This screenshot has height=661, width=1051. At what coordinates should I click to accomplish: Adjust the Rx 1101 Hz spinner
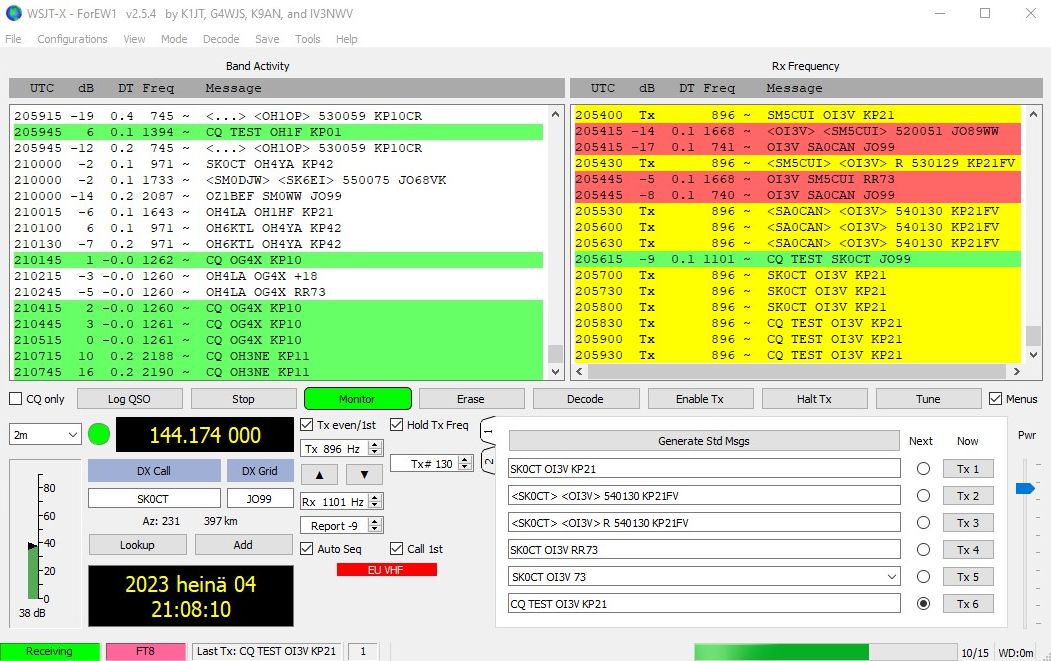[x=375, y=501]
